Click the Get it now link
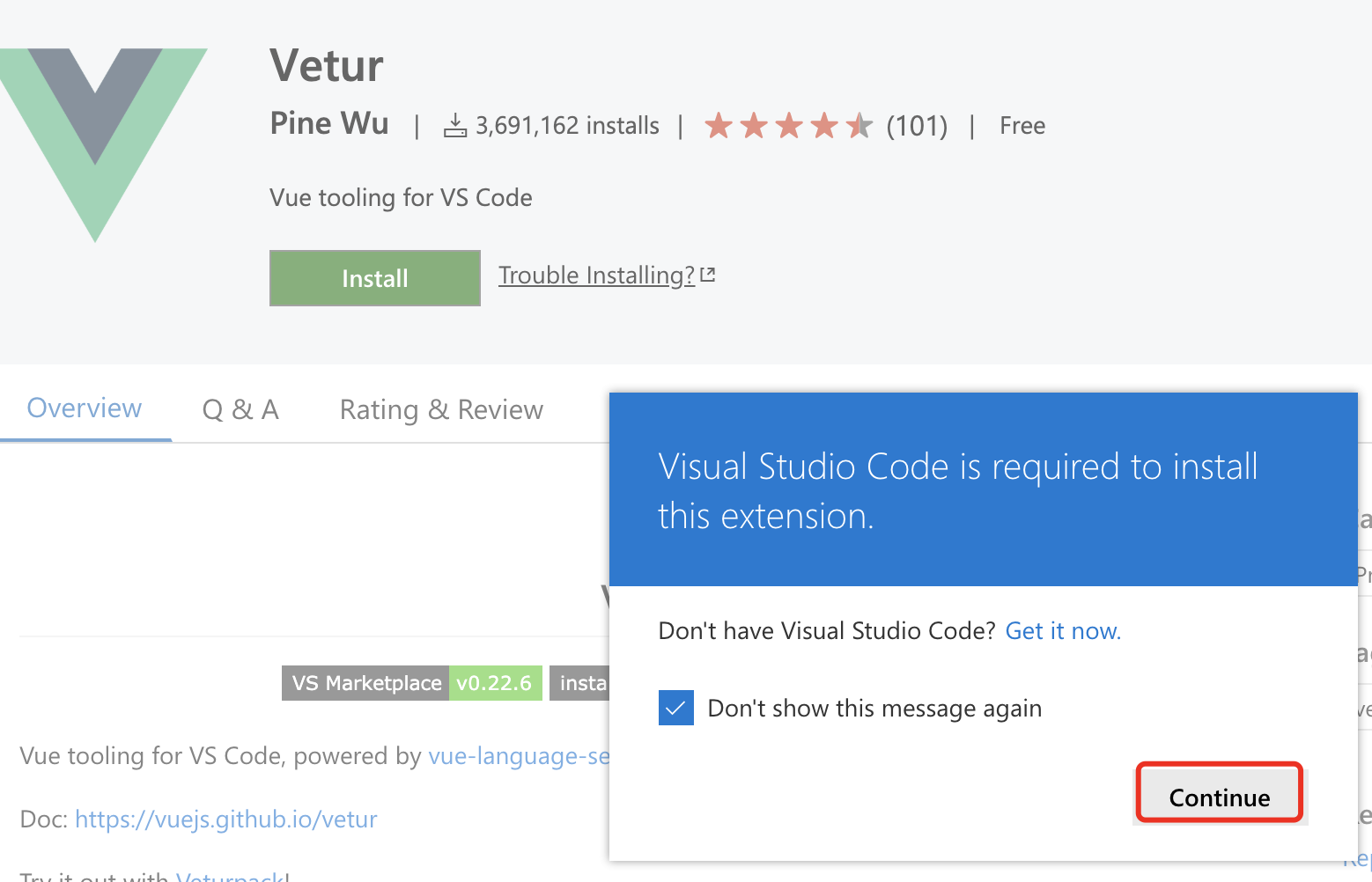The width and height of the screenshot is (1372, 882). [x=1063, y=631]
